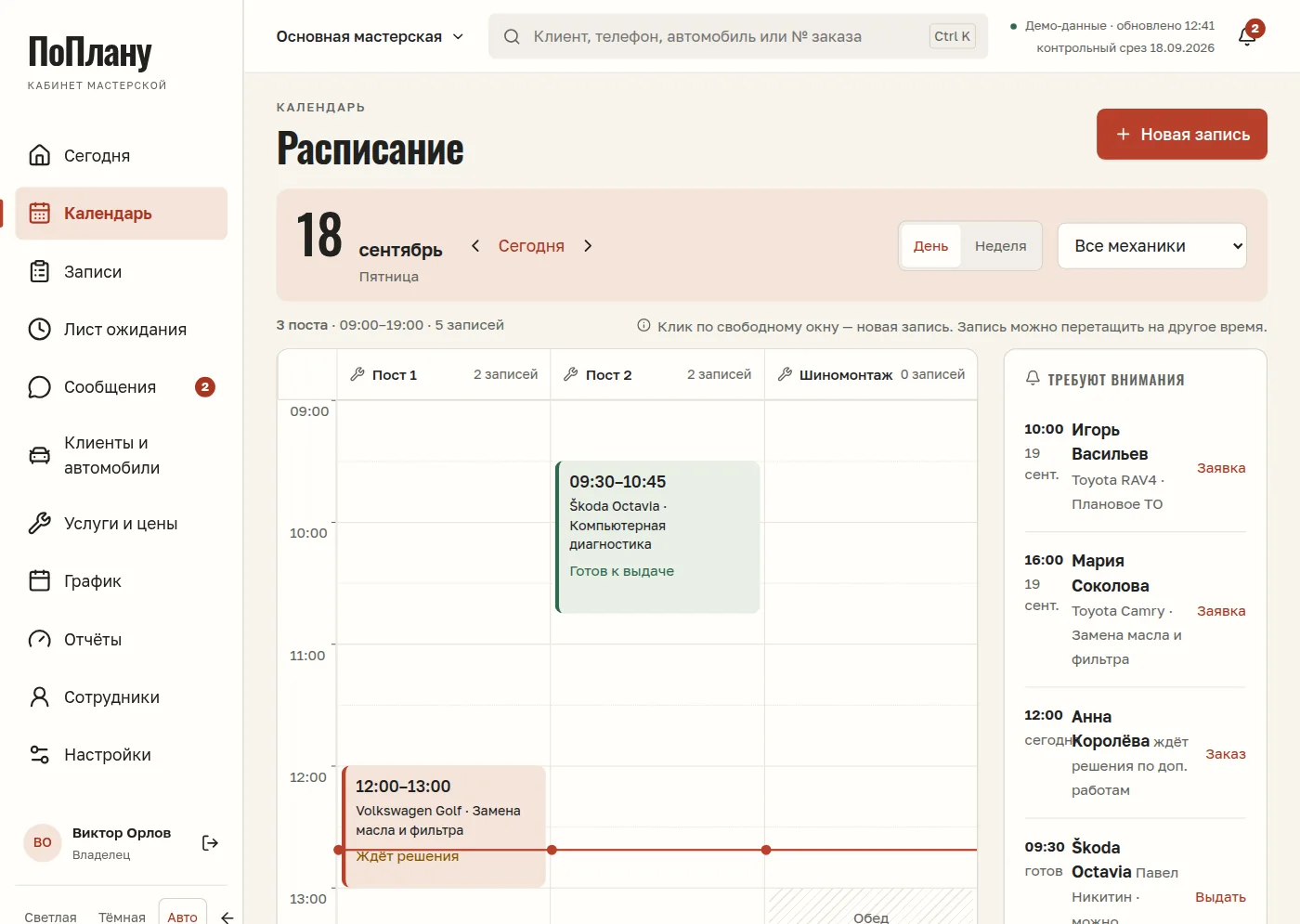This screenshot has width=1300, height=924.
Task: Open Сообщения section in sidebar
Action: coord(122,387)
